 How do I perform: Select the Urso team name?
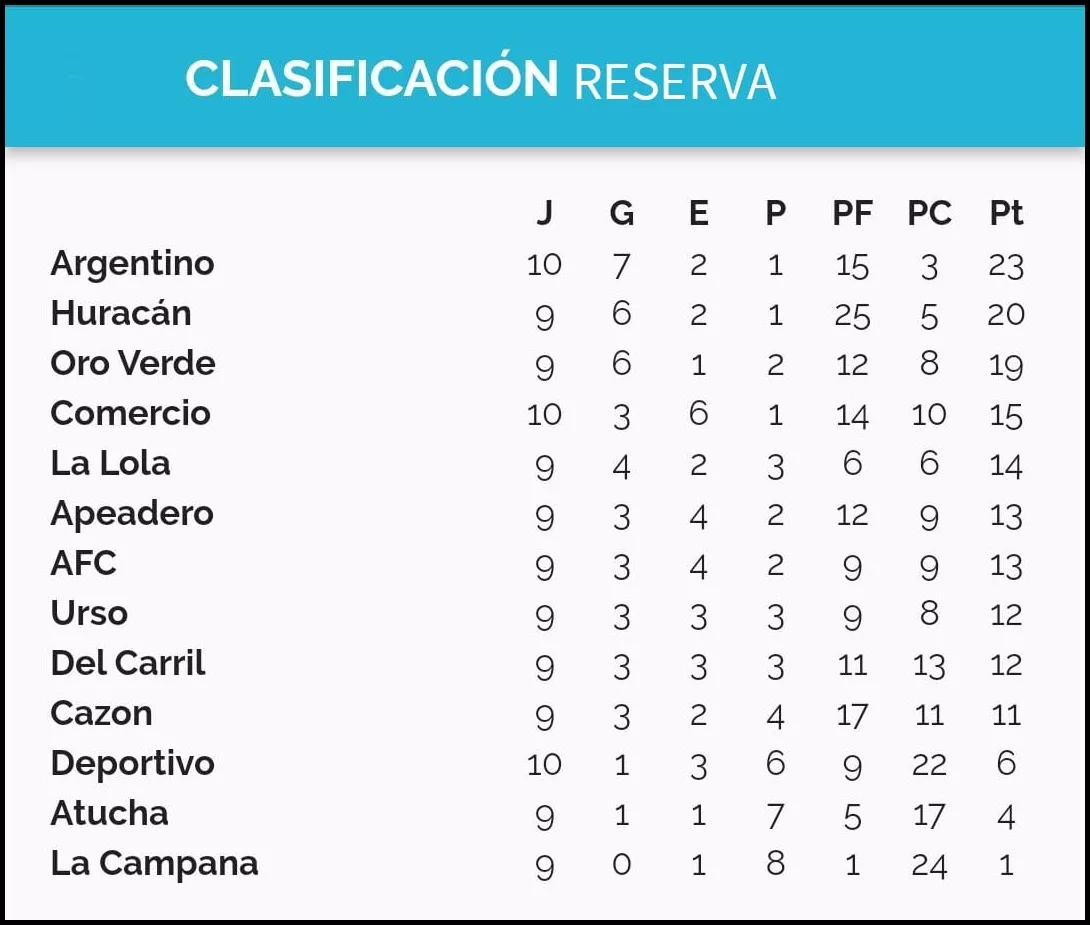click(x=89, y=613)
